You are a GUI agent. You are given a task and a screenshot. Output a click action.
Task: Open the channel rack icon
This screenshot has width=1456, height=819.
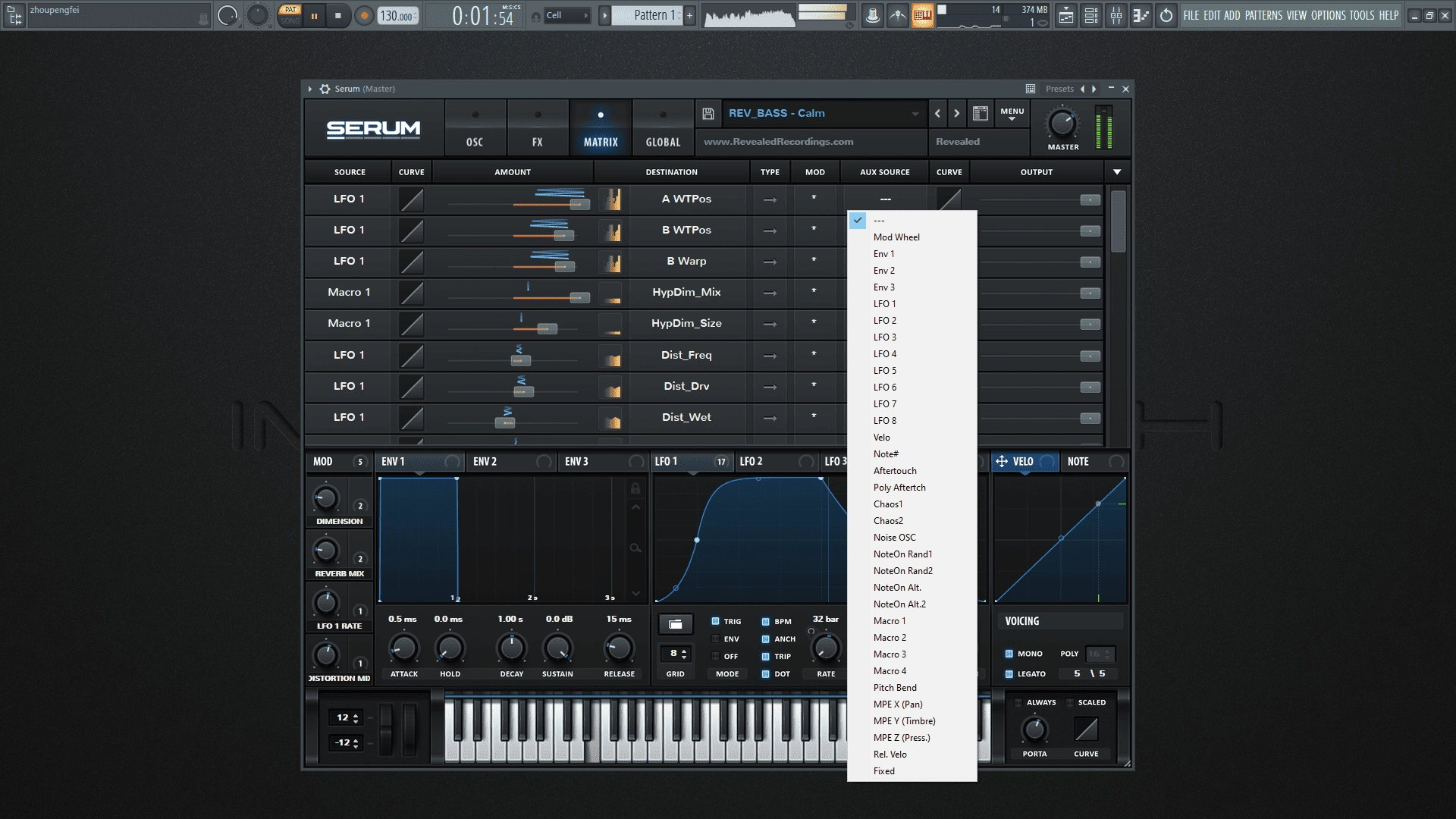click(1091, 15)
